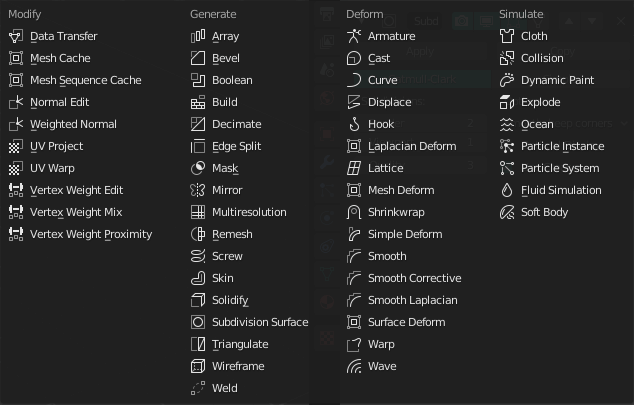634x405 pixels.
Task: Add the Shrinkwrap deform modifier
Action: tap(396, 212)
